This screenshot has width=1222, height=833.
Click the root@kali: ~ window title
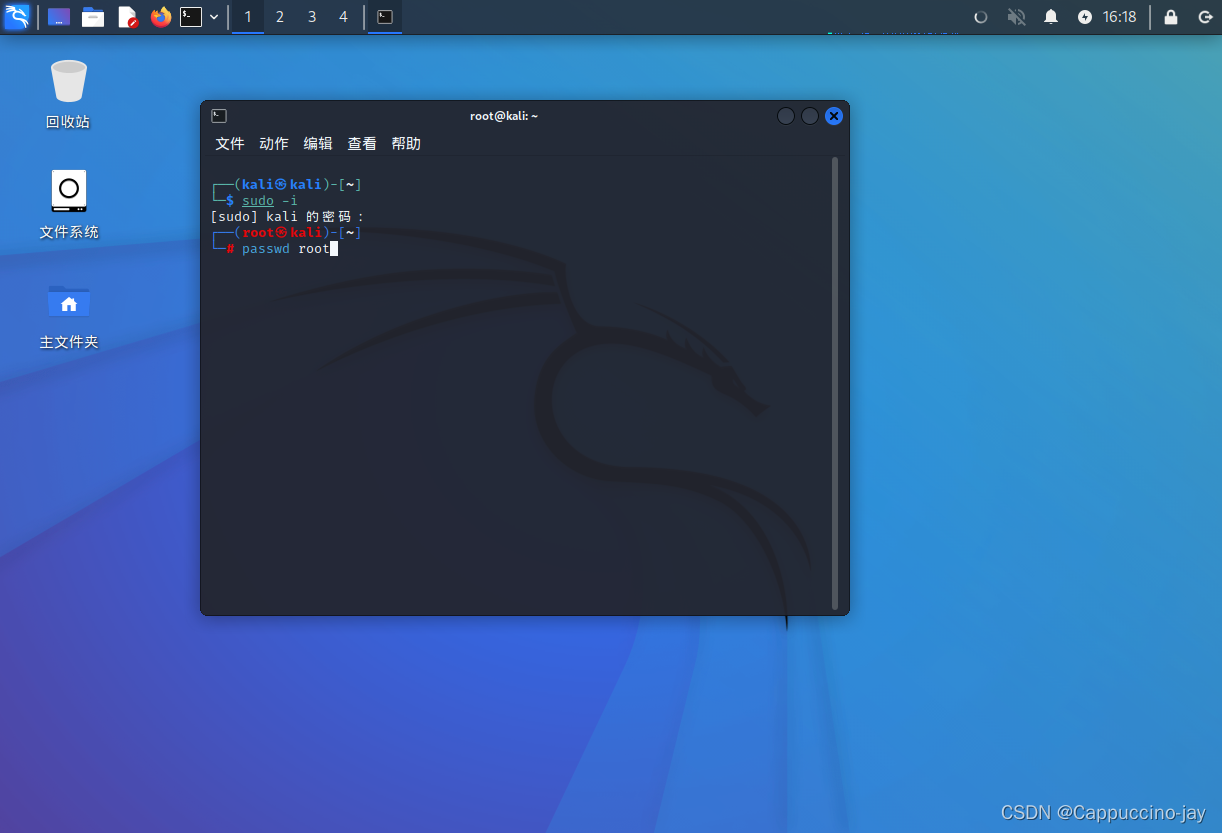click(504, 116)
